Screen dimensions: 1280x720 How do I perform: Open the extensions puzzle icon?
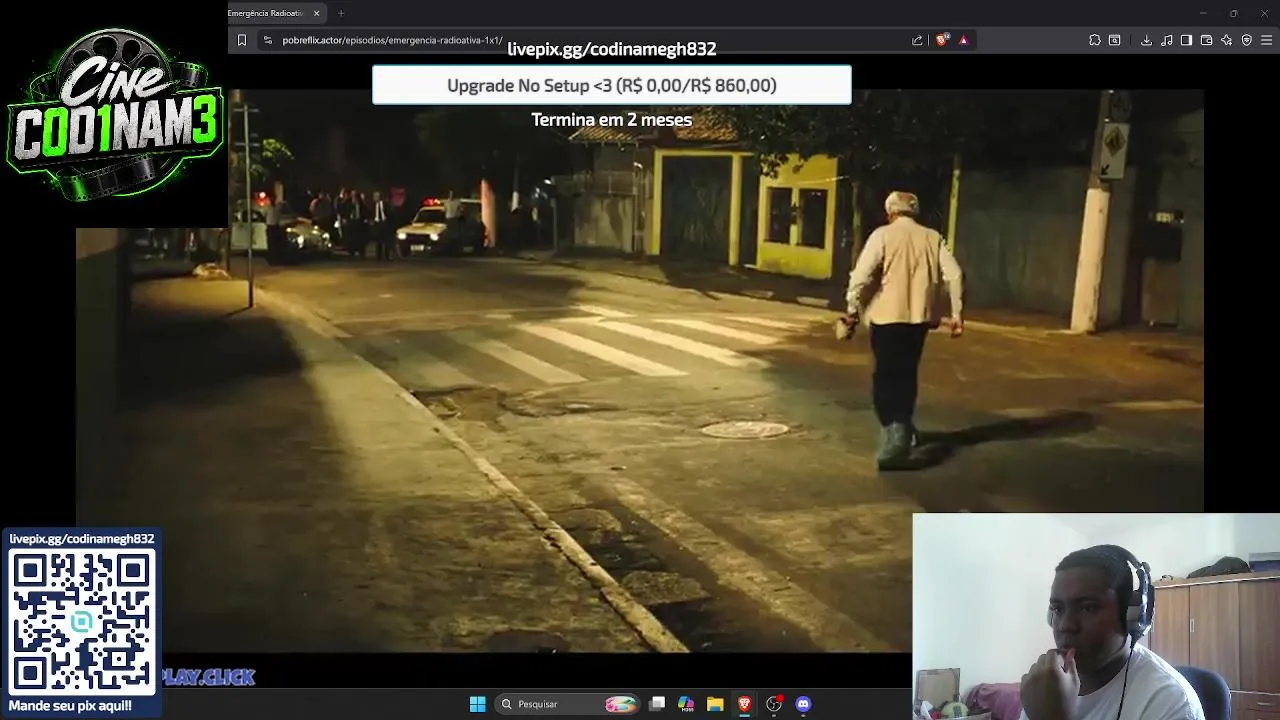[1095, 40]
